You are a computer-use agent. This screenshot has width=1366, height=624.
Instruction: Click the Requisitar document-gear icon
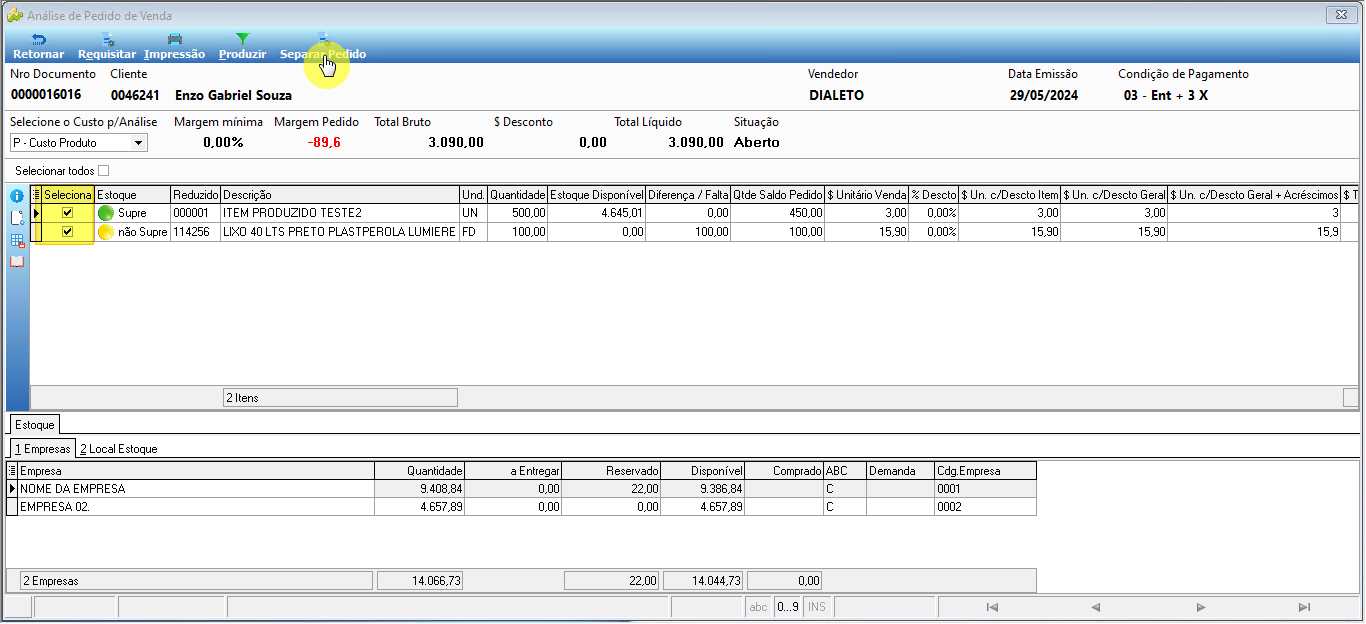pyautogui.click(x=107, y=39)
